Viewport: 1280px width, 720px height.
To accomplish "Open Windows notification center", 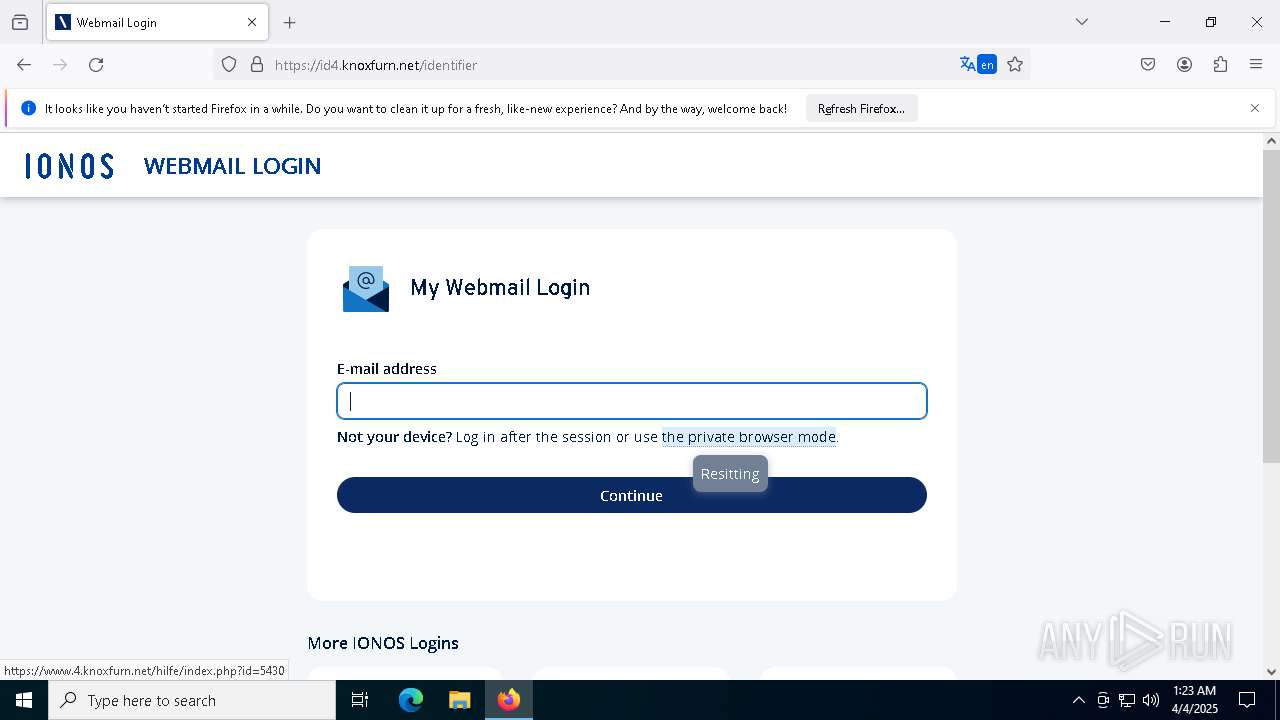I will click(1247, 700).
